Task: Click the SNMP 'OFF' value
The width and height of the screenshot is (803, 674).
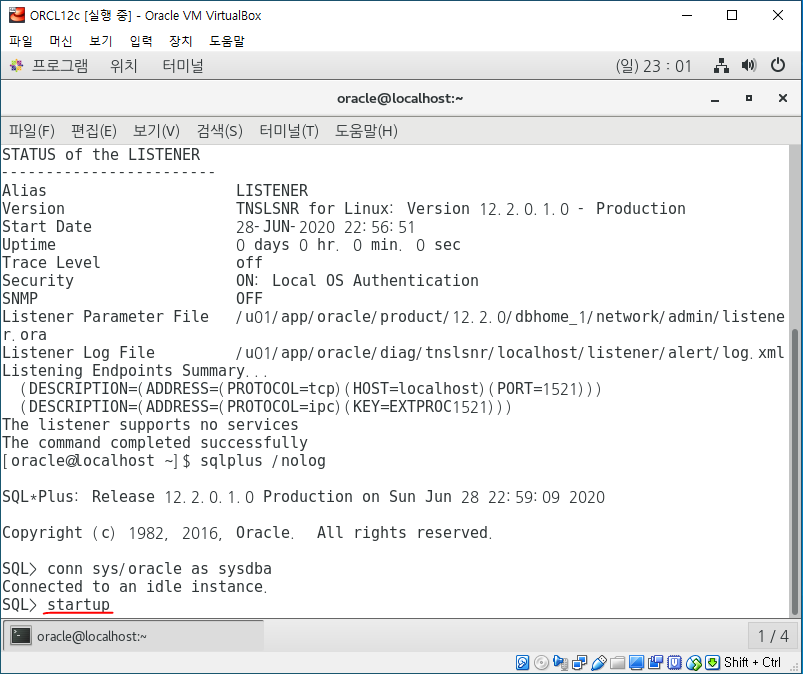Action: coord(249,298)
